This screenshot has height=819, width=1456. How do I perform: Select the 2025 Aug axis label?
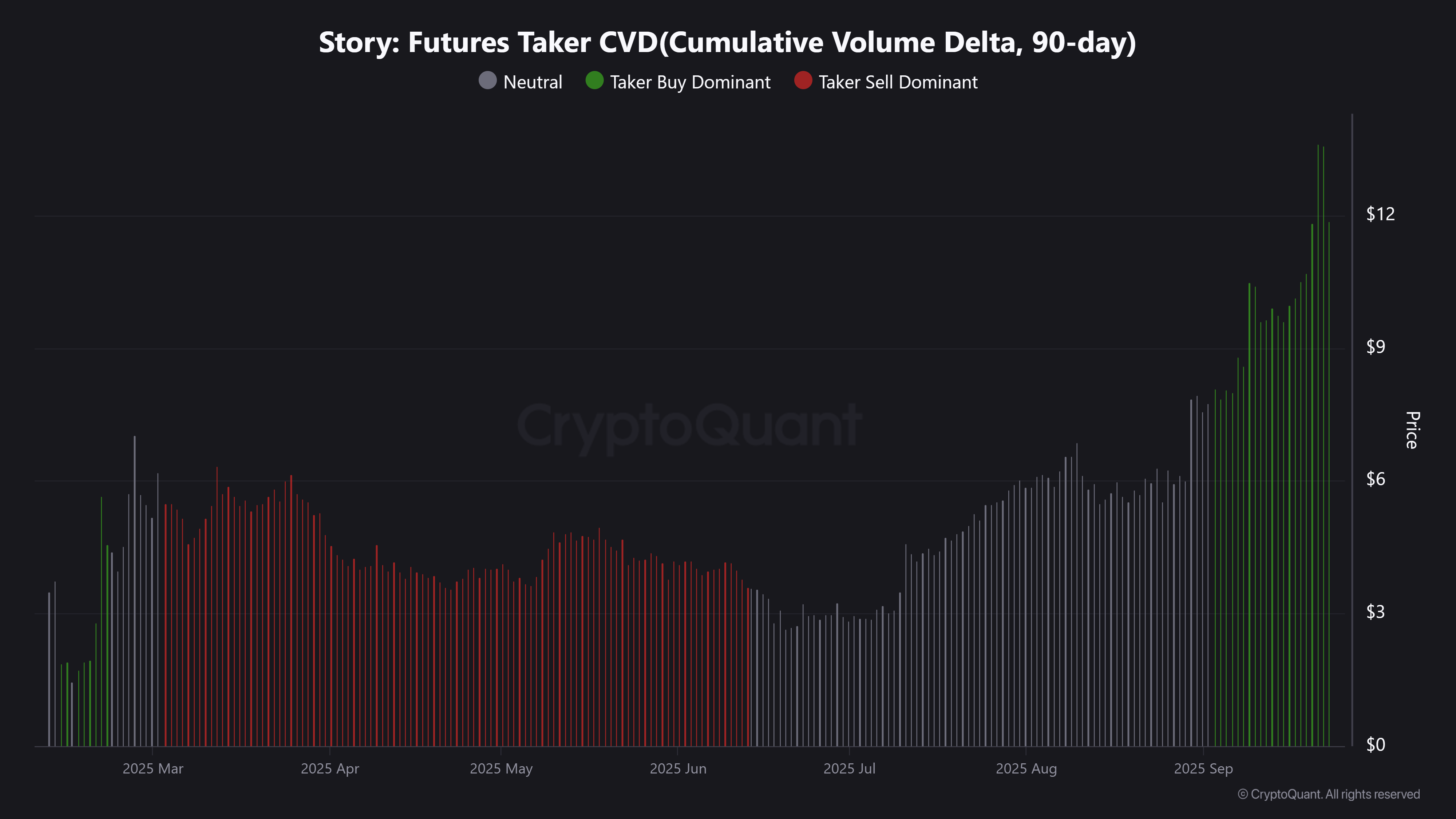[1026, 769]
